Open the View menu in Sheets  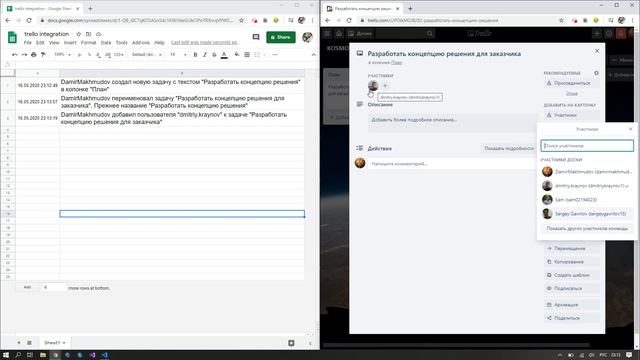[x=54, y=43]
